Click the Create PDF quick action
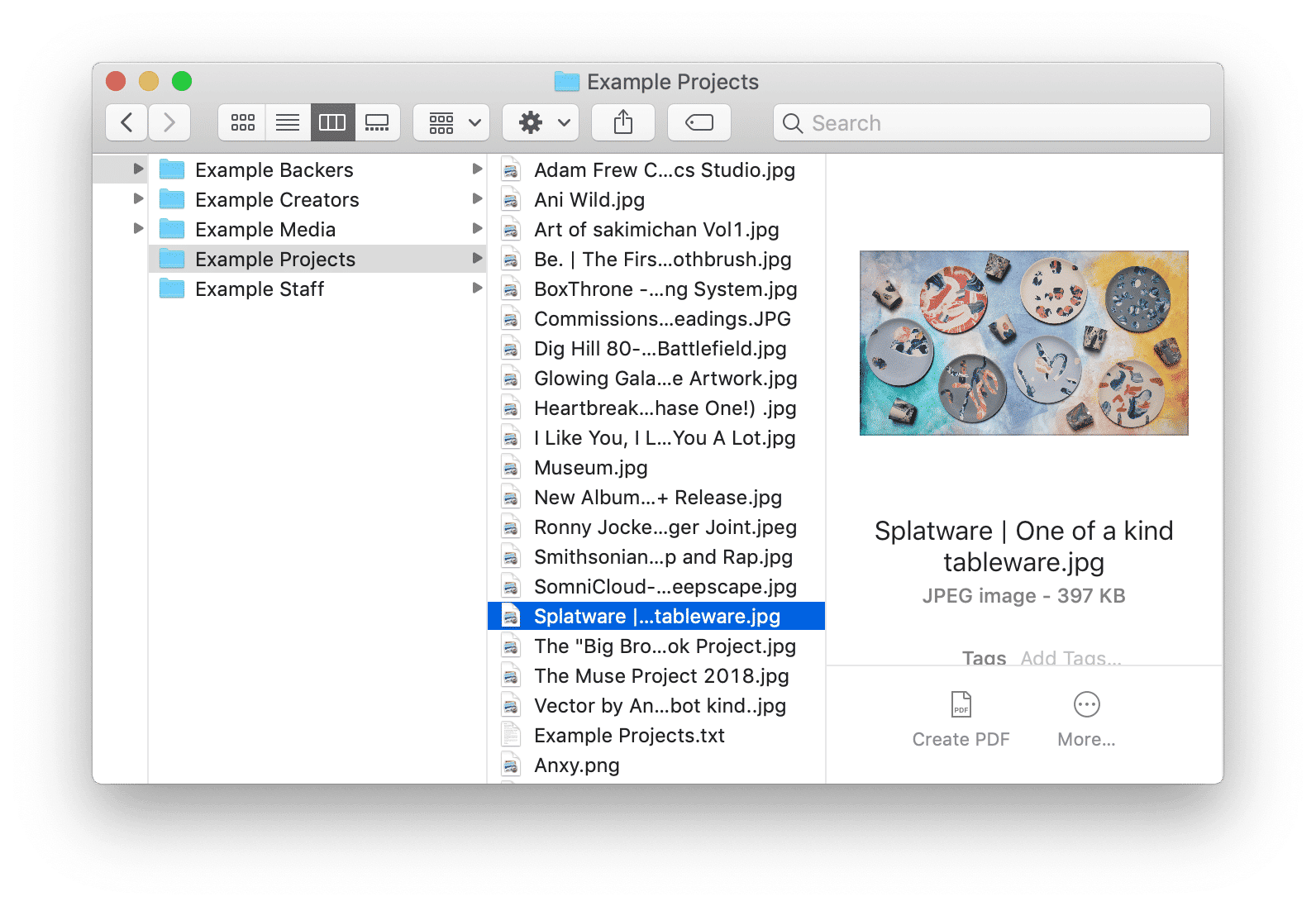1316x906 pixels. [961, 720]
